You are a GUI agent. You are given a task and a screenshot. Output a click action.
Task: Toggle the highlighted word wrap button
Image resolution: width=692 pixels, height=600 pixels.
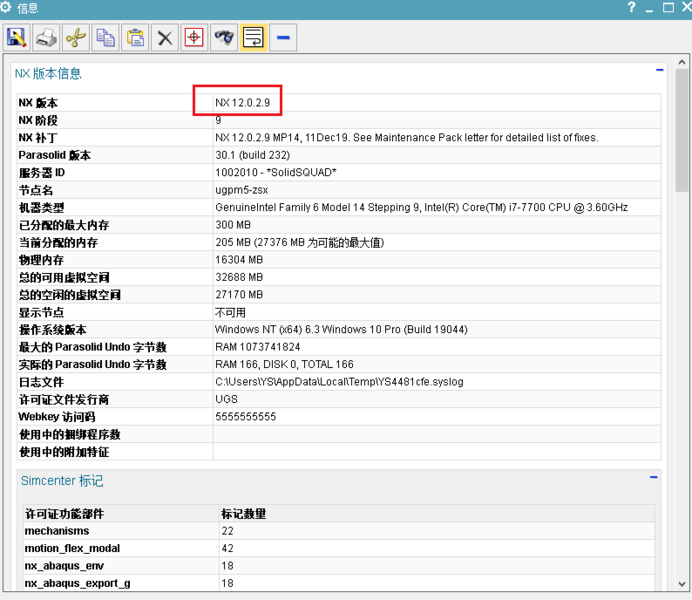coord(253,38)
